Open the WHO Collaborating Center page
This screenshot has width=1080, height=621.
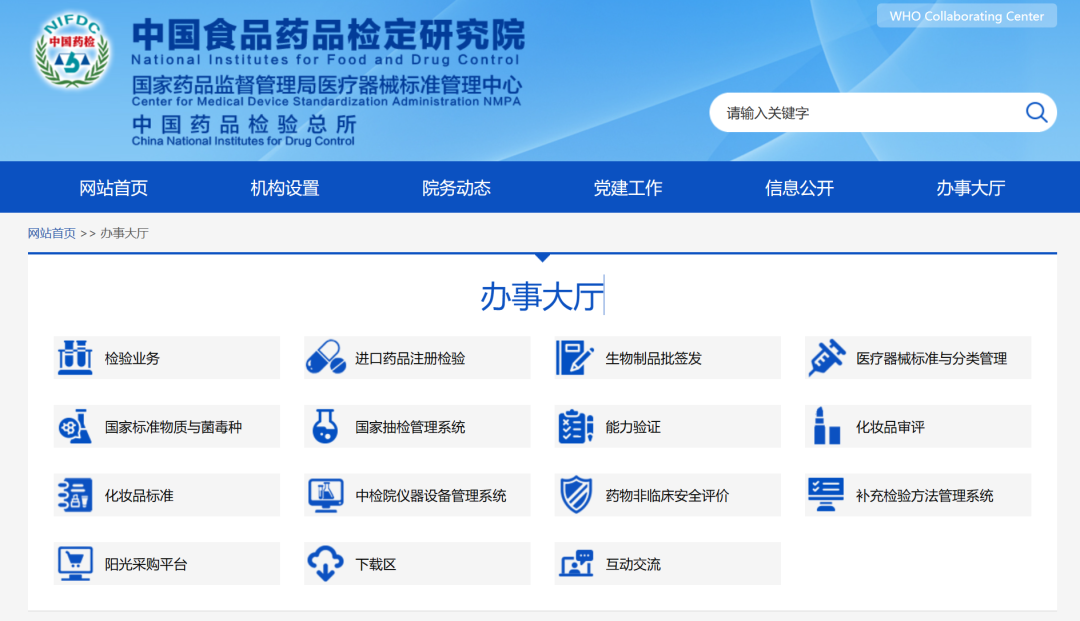[966, 16]
